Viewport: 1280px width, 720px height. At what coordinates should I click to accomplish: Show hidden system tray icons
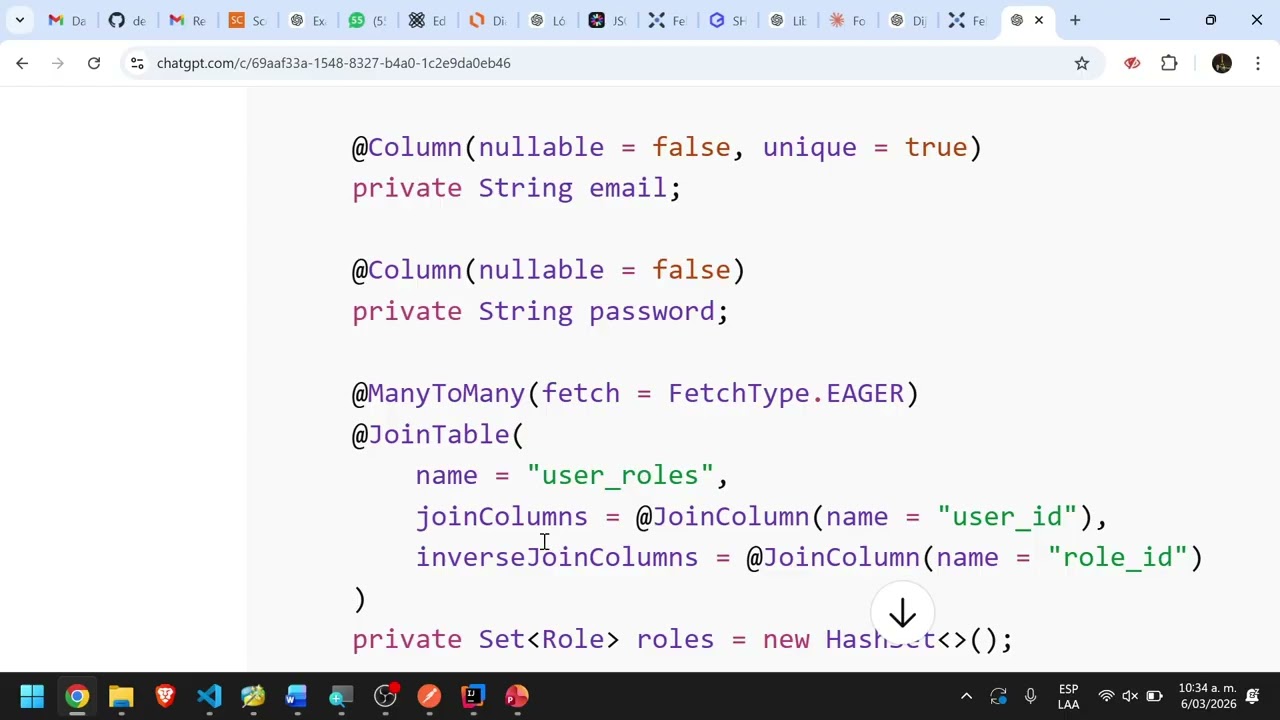tap(966, 696)
